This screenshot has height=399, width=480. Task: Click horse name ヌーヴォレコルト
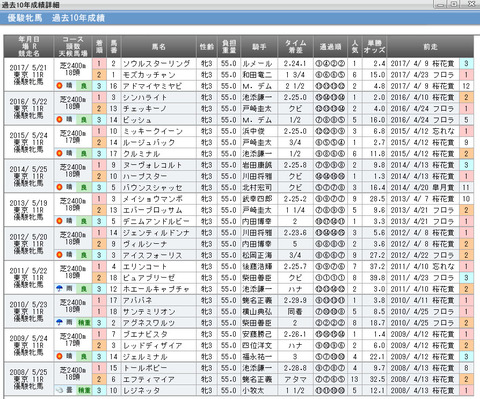[152, 165]
